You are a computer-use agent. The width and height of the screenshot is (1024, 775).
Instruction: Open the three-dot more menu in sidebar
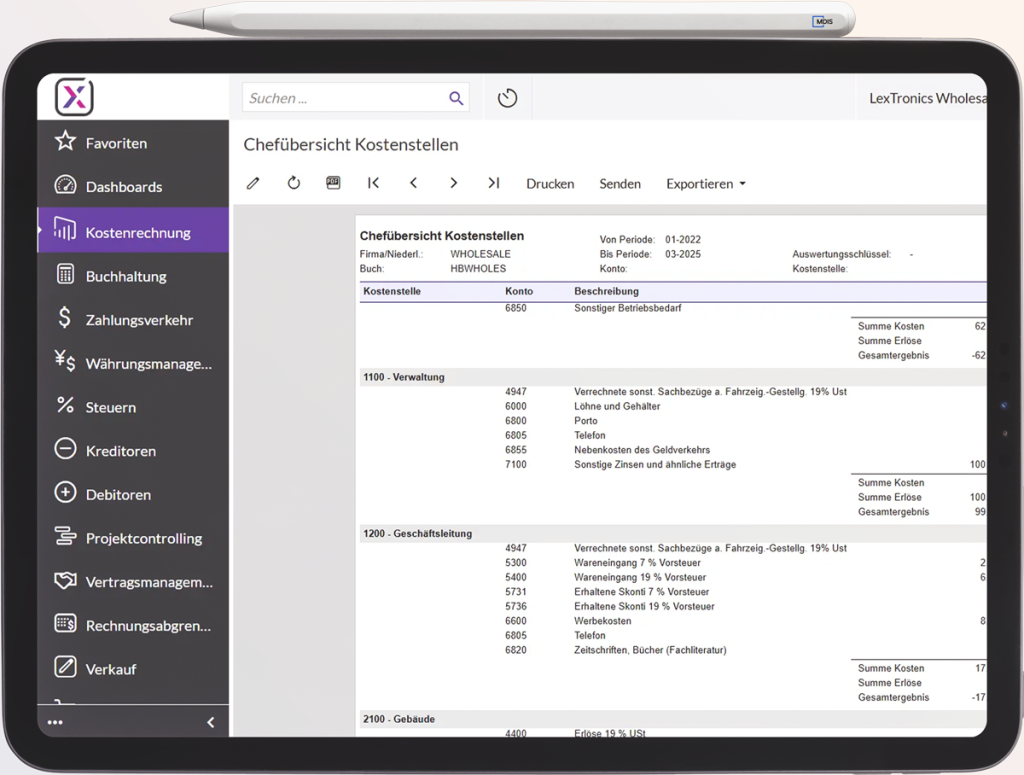click(x=55, y=722)
